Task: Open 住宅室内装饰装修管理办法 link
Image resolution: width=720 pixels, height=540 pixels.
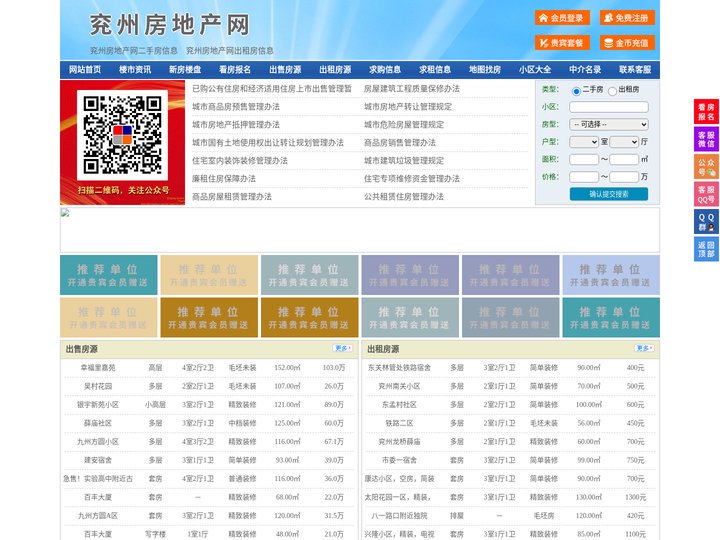Action: coord(240,161)
